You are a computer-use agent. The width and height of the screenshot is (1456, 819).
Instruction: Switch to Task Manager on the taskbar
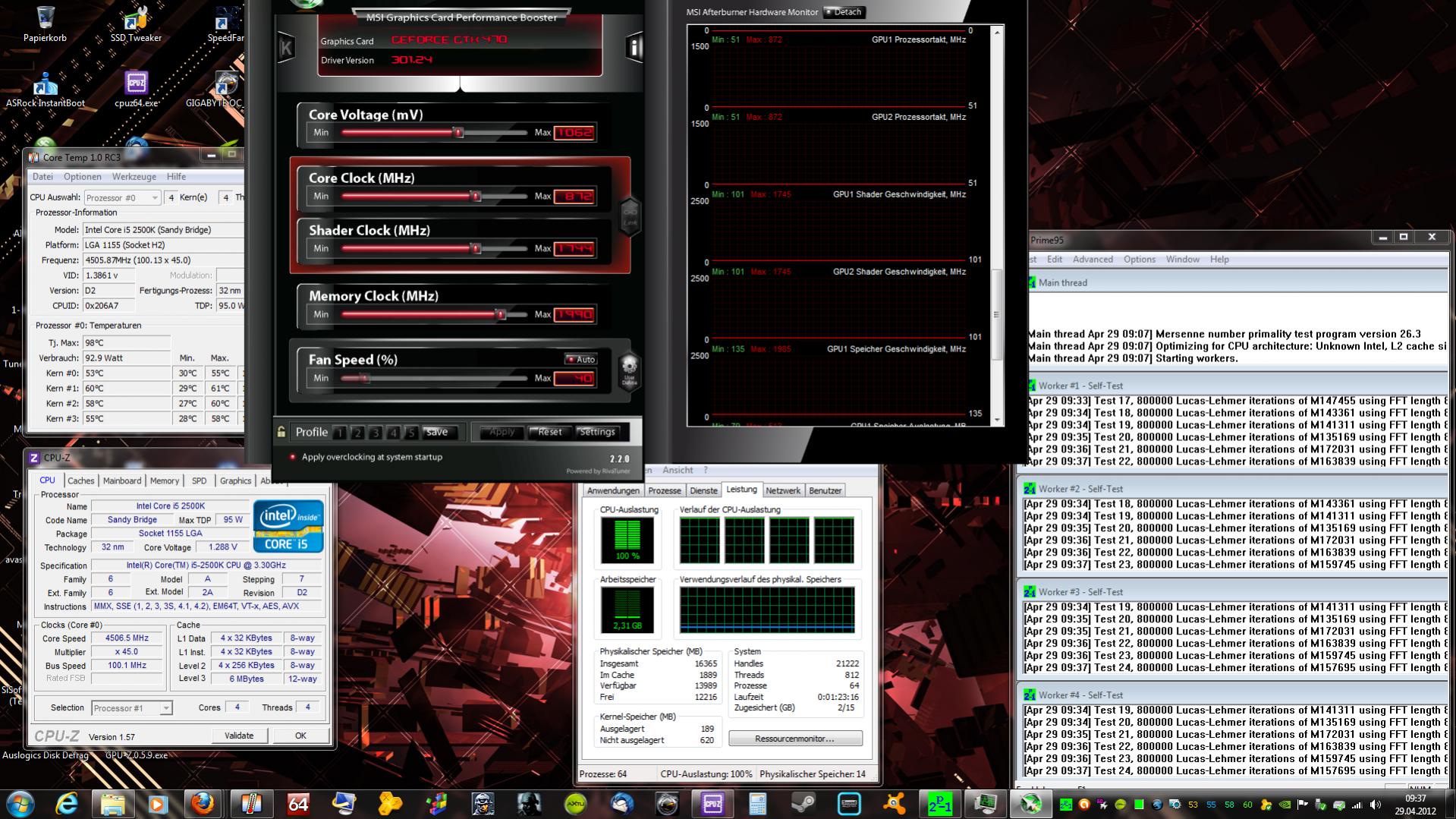click(985, 804)
